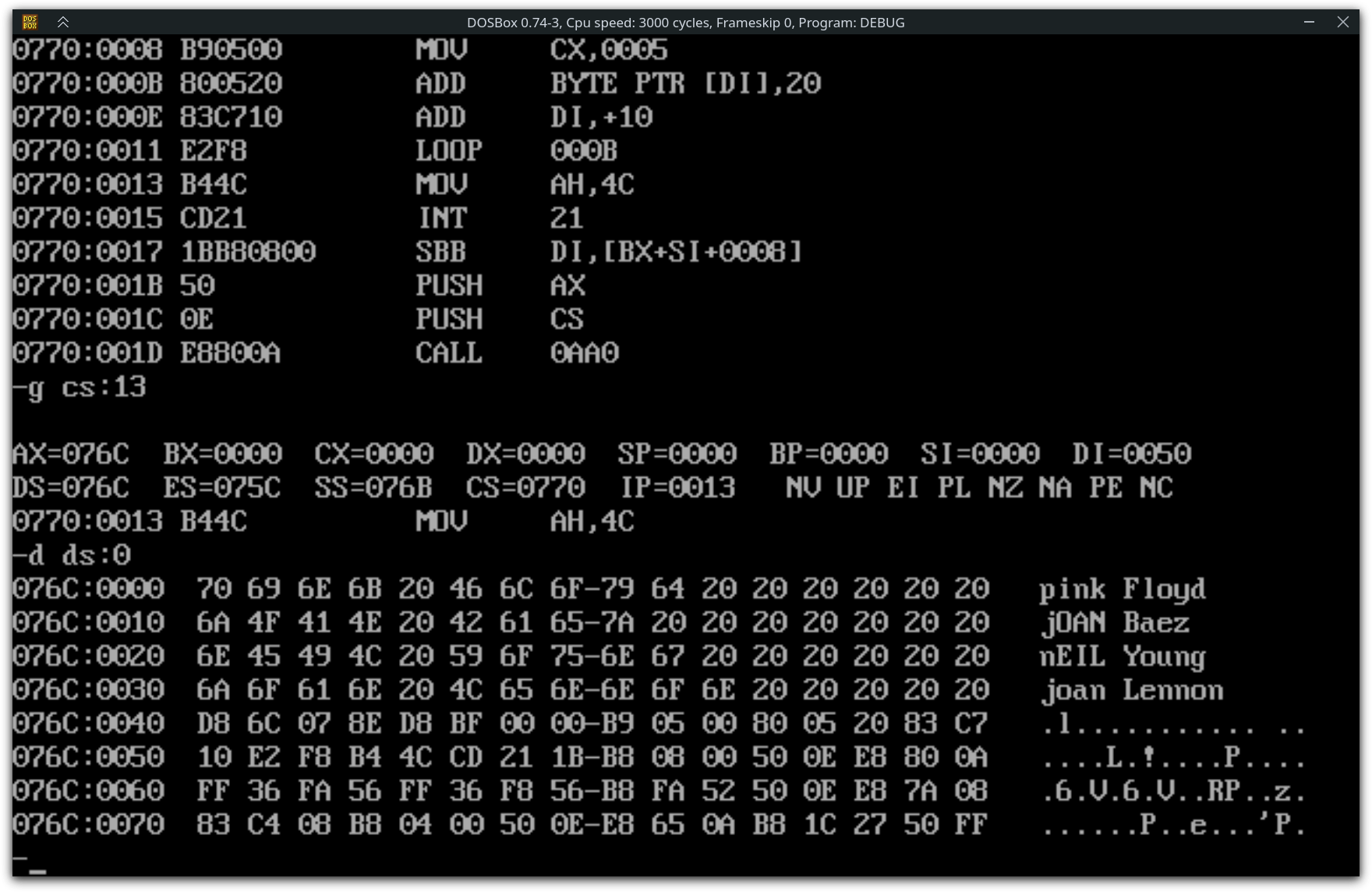Click the dump address 076C:0050
Viewport: 1372px width, 892px height.
[88, 757]
